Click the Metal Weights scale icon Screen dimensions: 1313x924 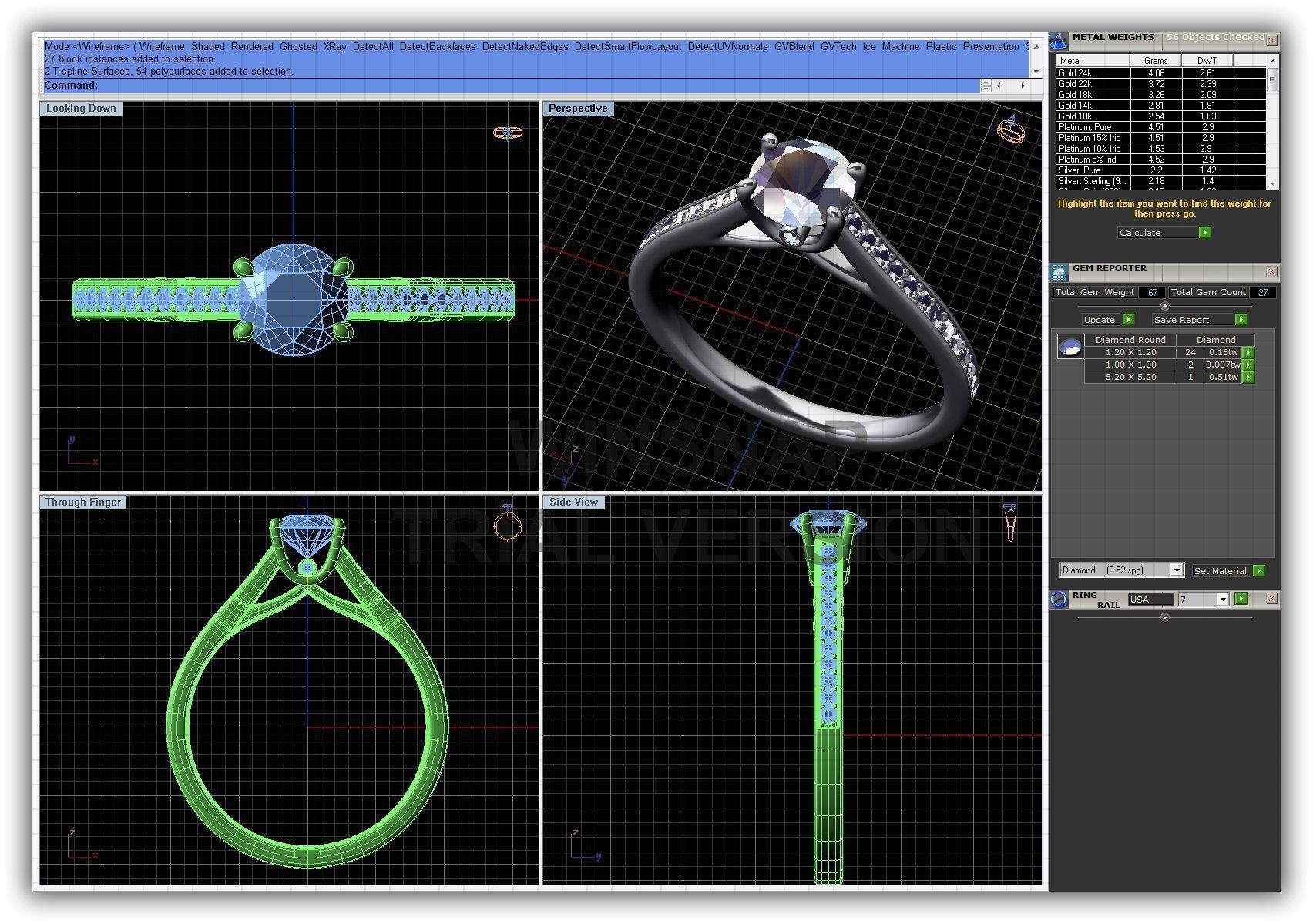coord(1059,41)
